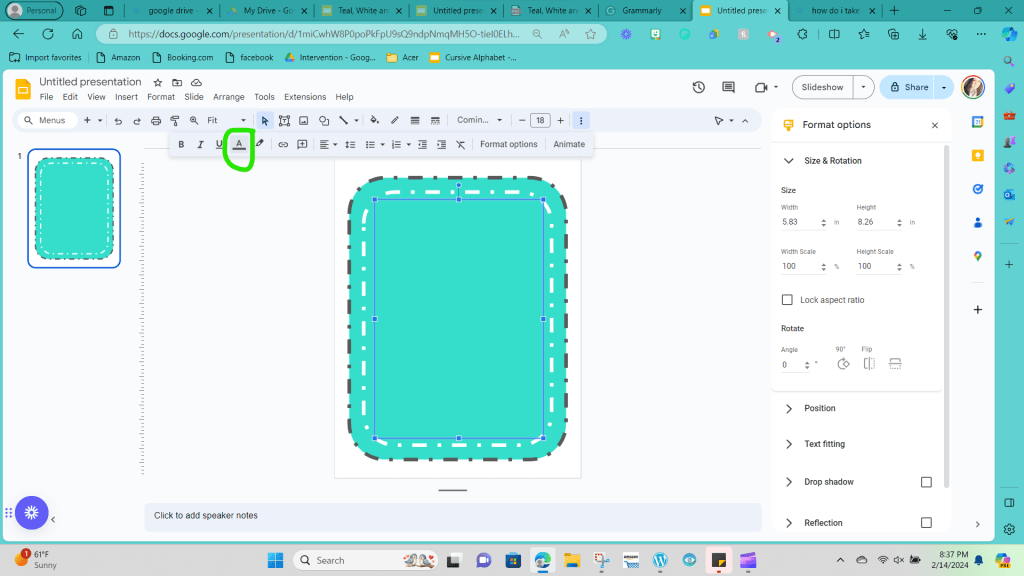The width and height of the screenshot is (1024, 576).
Task: Click the print icon
Action: 156,120
